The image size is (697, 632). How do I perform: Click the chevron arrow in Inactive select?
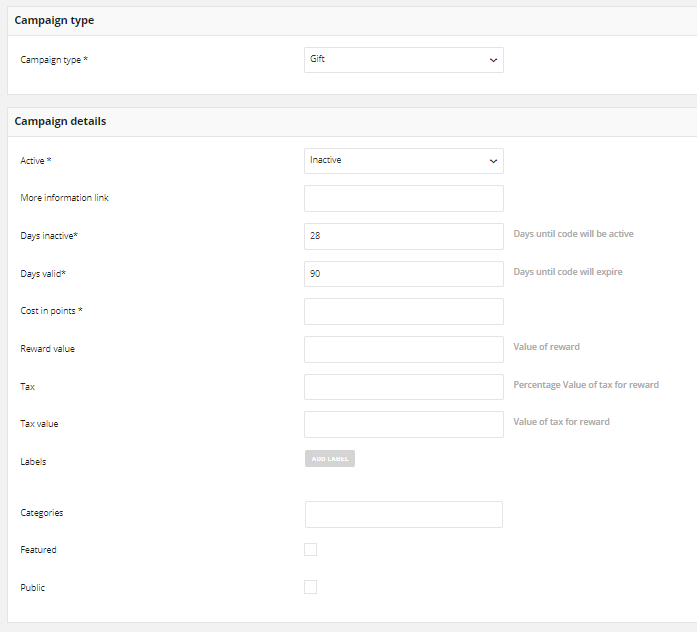coord(493,161)
